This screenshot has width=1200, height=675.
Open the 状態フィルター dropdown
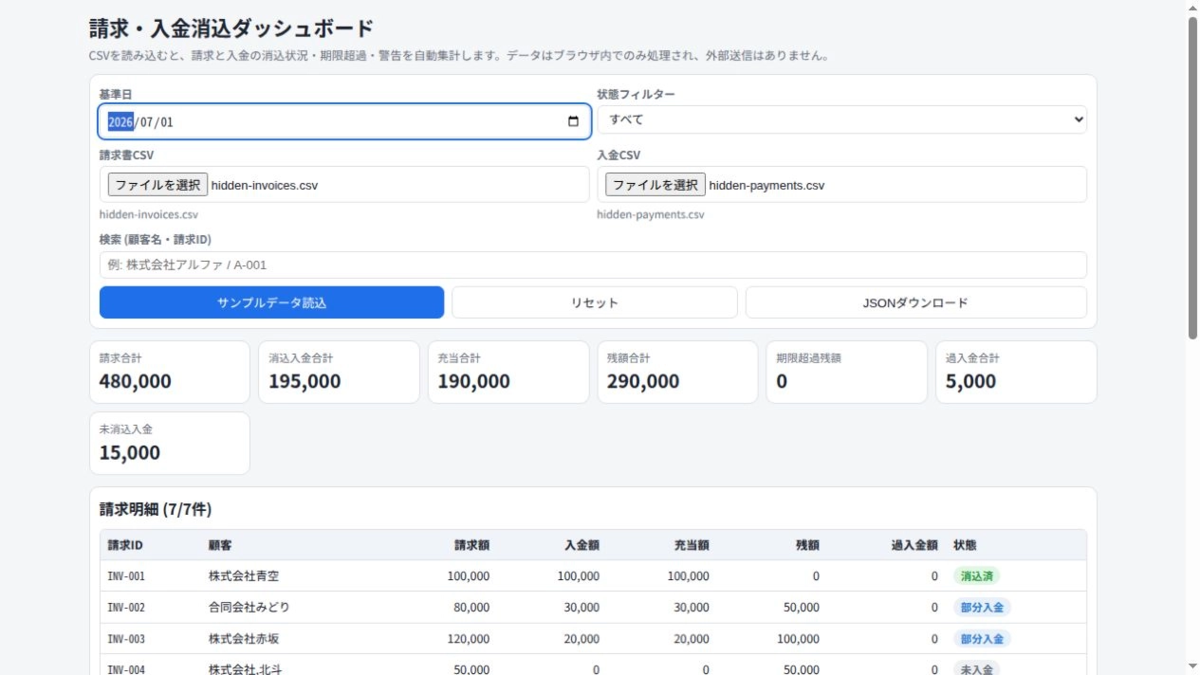[842, 120]
